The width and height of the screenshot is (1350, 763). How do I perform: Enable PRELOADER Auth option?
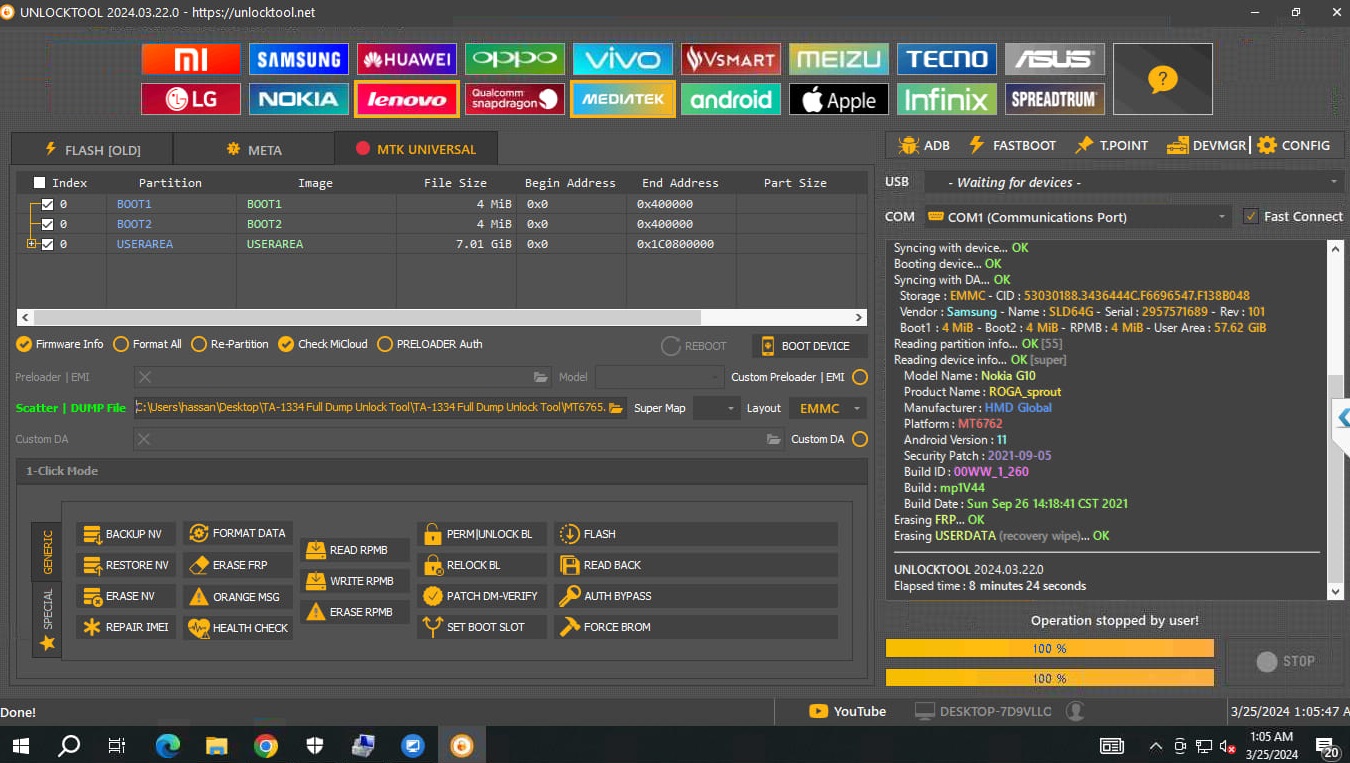[x=430, y=344]
